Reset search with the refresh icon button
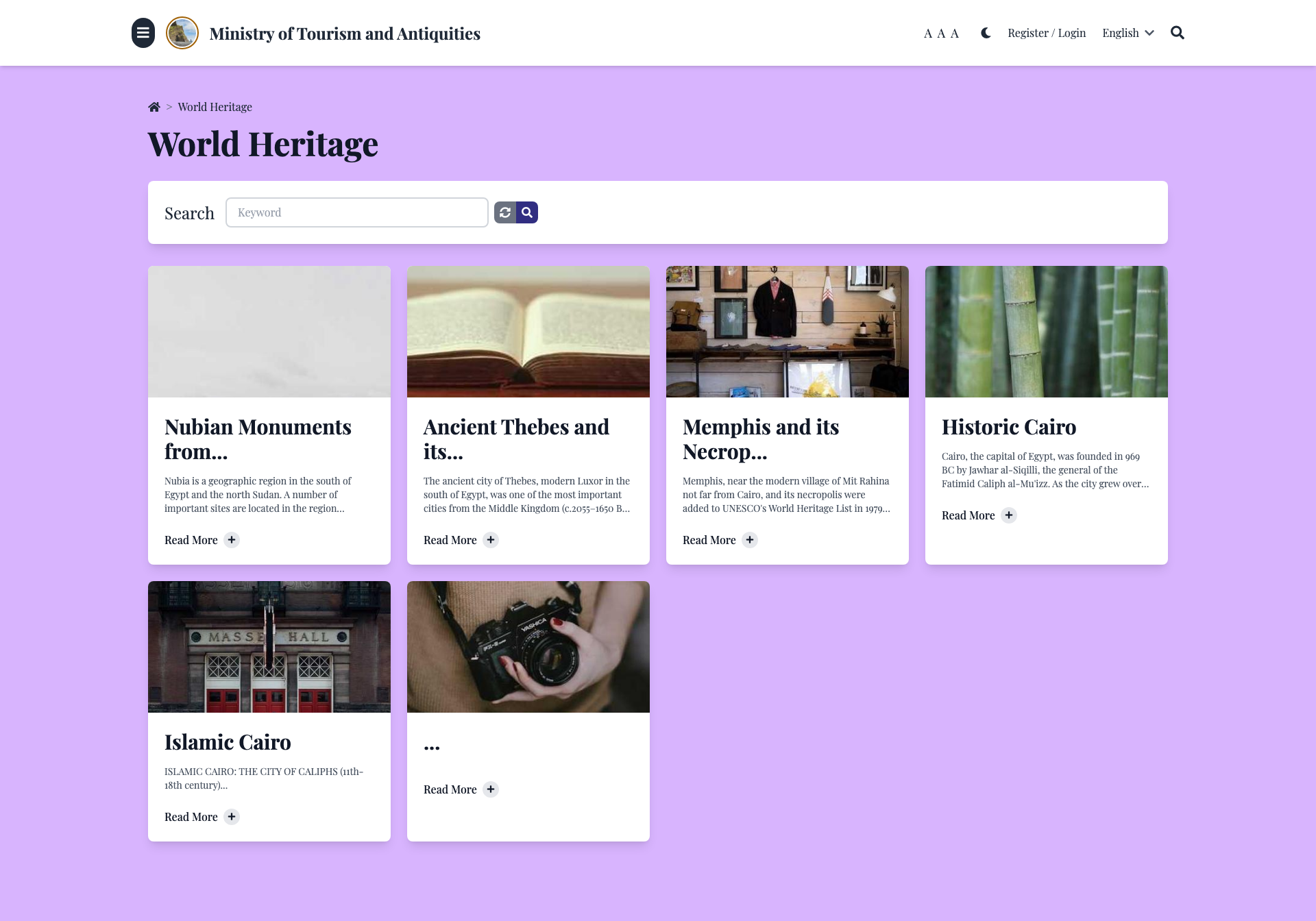Screen dimensions: 1316x921 505,212
